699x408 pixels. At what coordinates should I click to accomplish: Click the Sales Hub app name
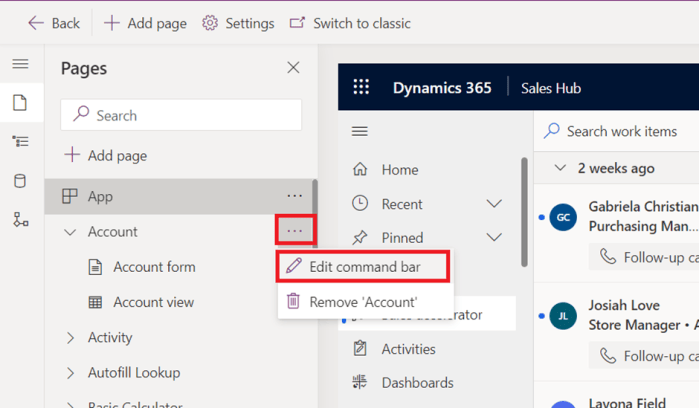551,88
